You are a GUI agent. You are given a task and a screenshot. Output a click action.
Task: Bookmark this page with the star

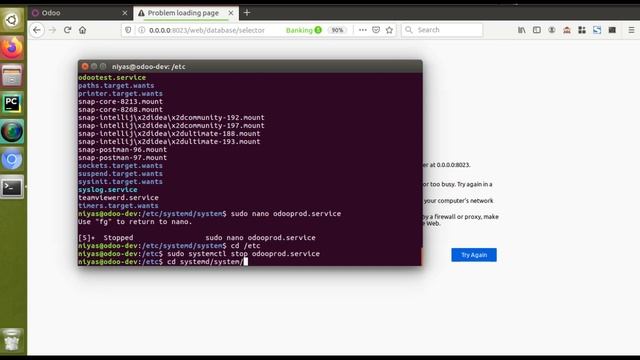point(389,30)
